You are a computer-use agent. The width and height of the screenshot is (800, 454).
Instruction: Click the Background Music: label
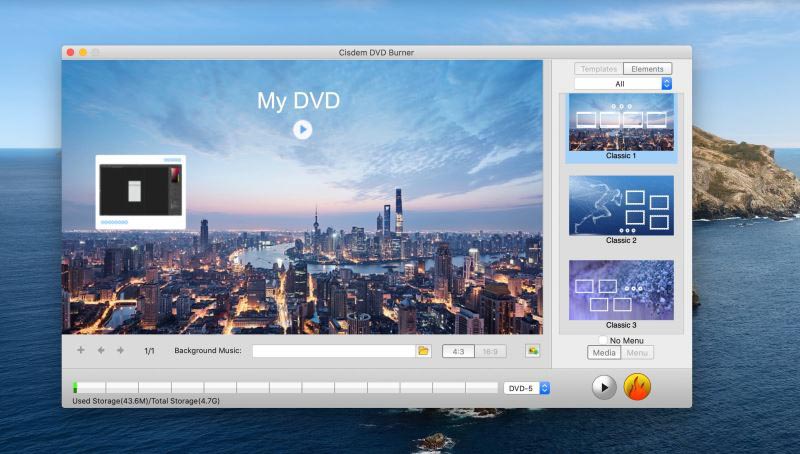pyautogui.click(x=208, y=350)
